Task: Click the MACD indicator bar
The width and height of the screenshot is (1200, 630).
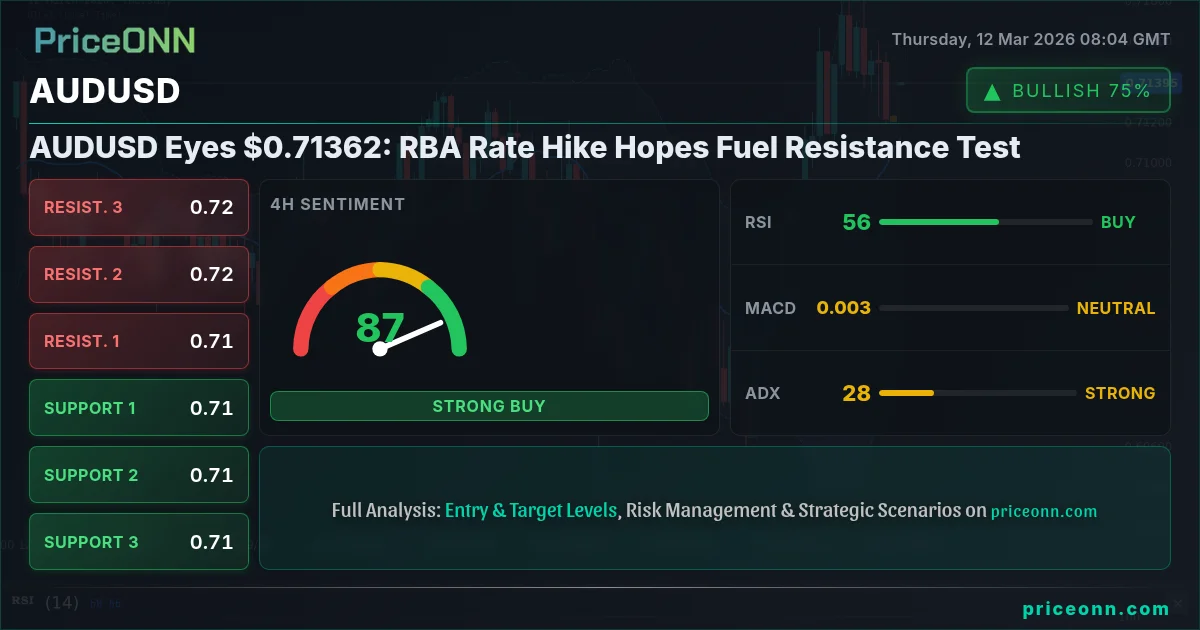Action: pos(973,308)
